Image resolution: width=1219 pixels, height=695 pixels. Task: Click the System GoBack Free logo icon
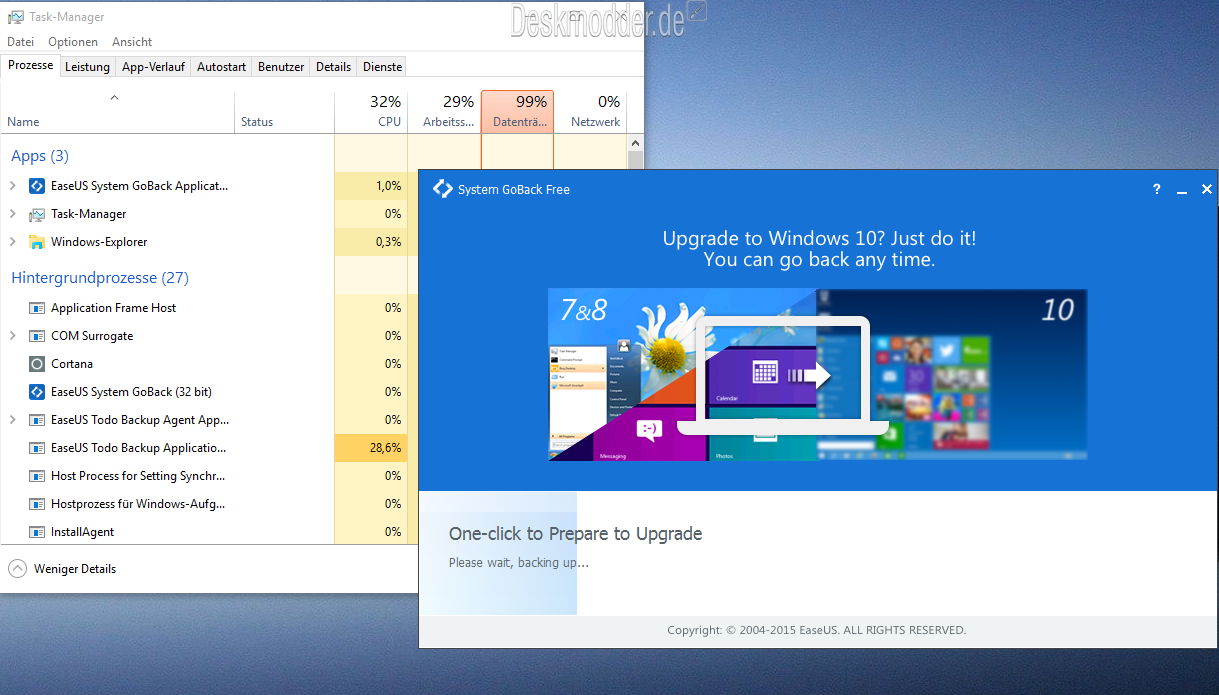(442, 189)
